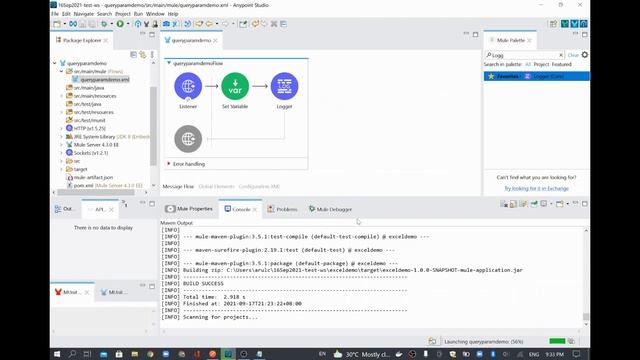Click the user login icon in the toolbar
This screenshot has width=640, height=360.
pyautogui.click(x=155, y=24)
